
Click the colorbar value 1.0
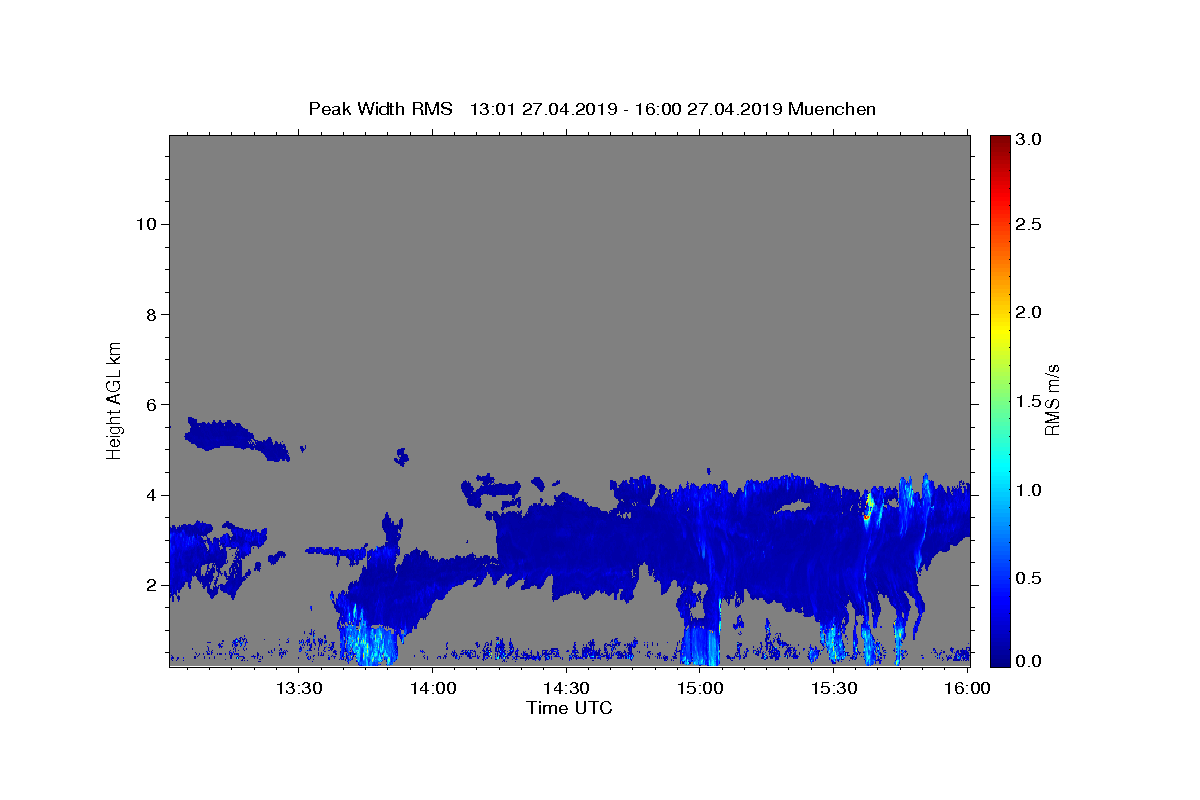[1029, 490]
